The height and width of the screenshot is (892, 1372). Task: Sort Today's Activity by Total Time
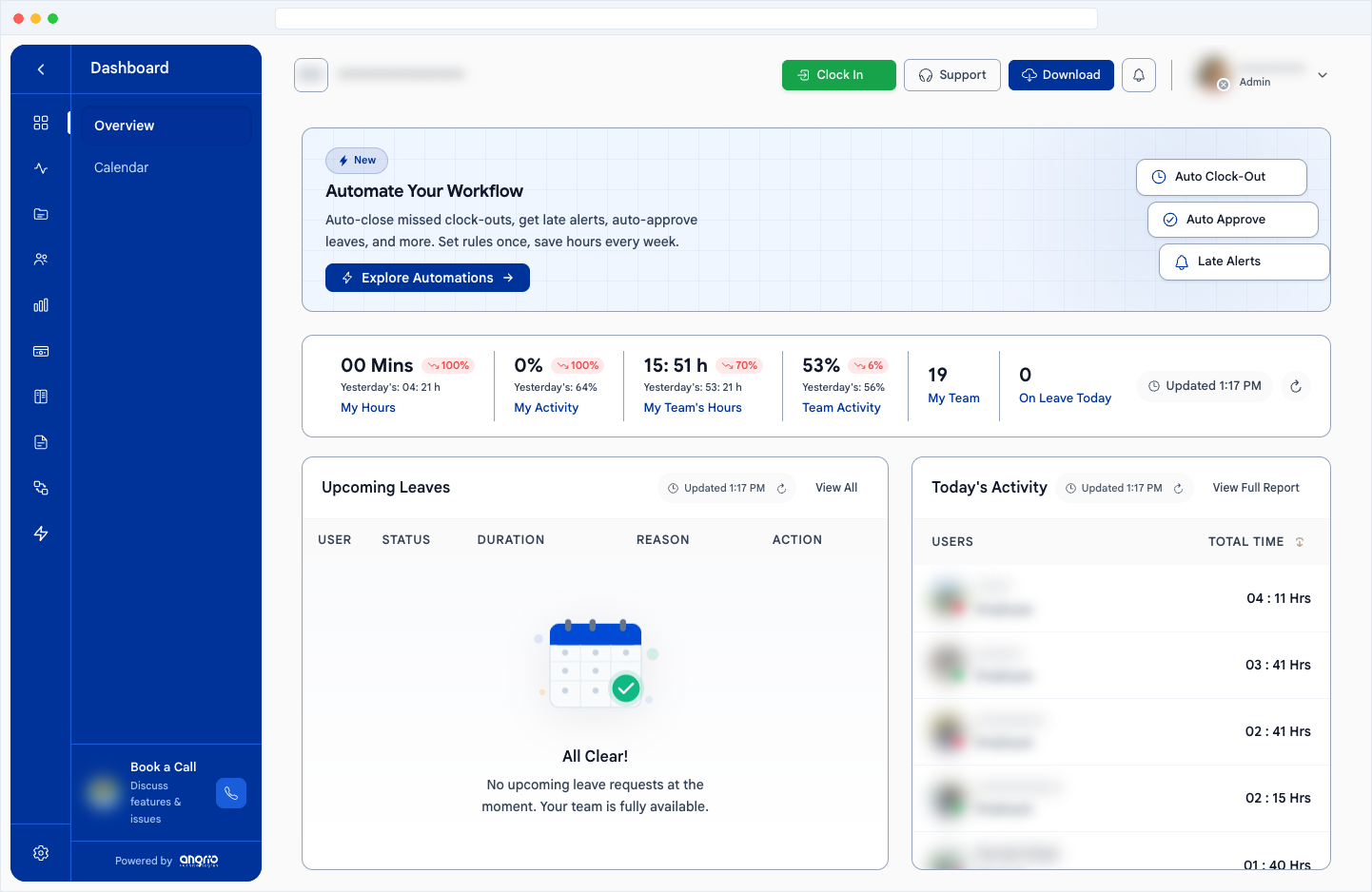(1300, 541)
